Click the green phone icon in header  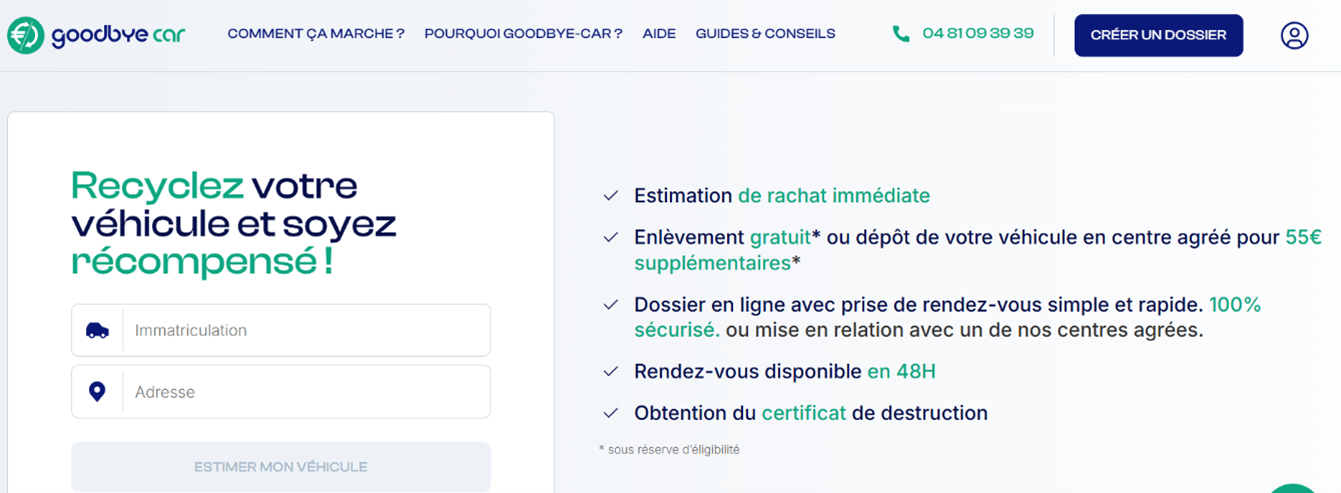[901, 34]
